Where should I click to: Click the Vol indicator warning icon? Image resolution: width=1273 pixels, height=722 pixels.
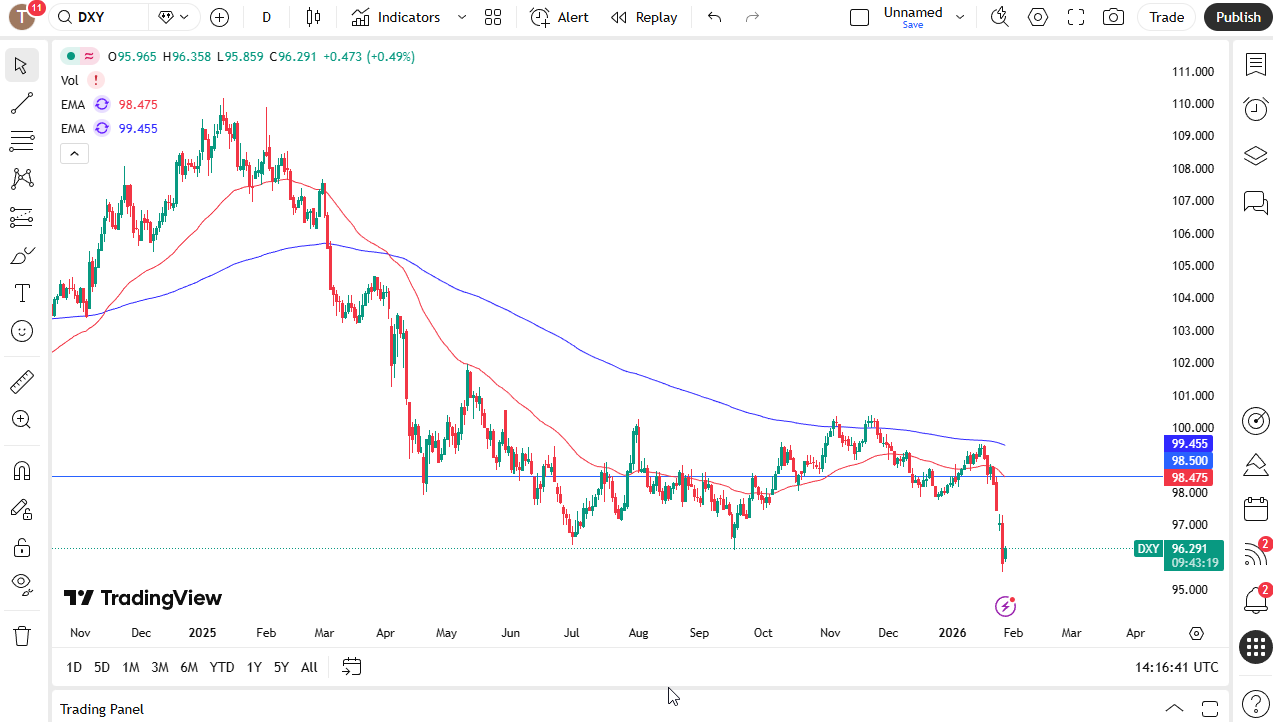(x=95, y=80)
